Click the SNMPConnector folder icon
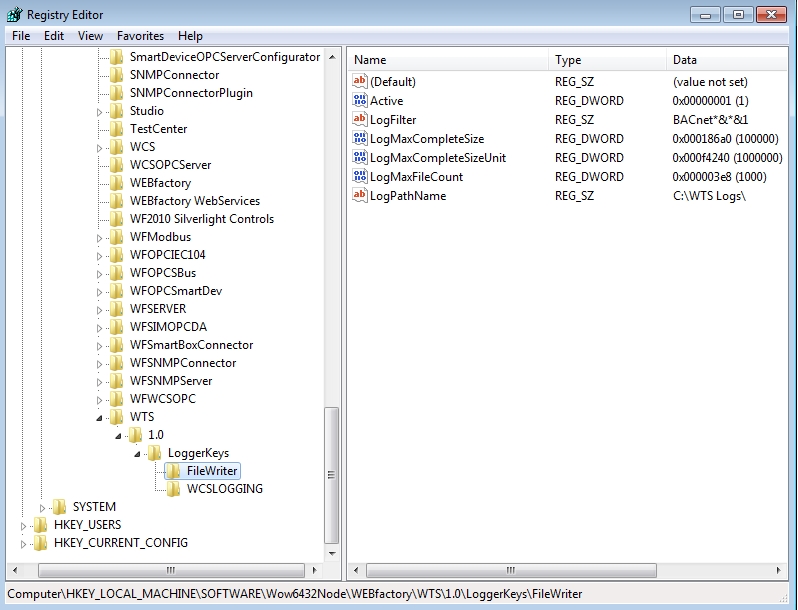This screenshot has height=610, width=798. 117,75
